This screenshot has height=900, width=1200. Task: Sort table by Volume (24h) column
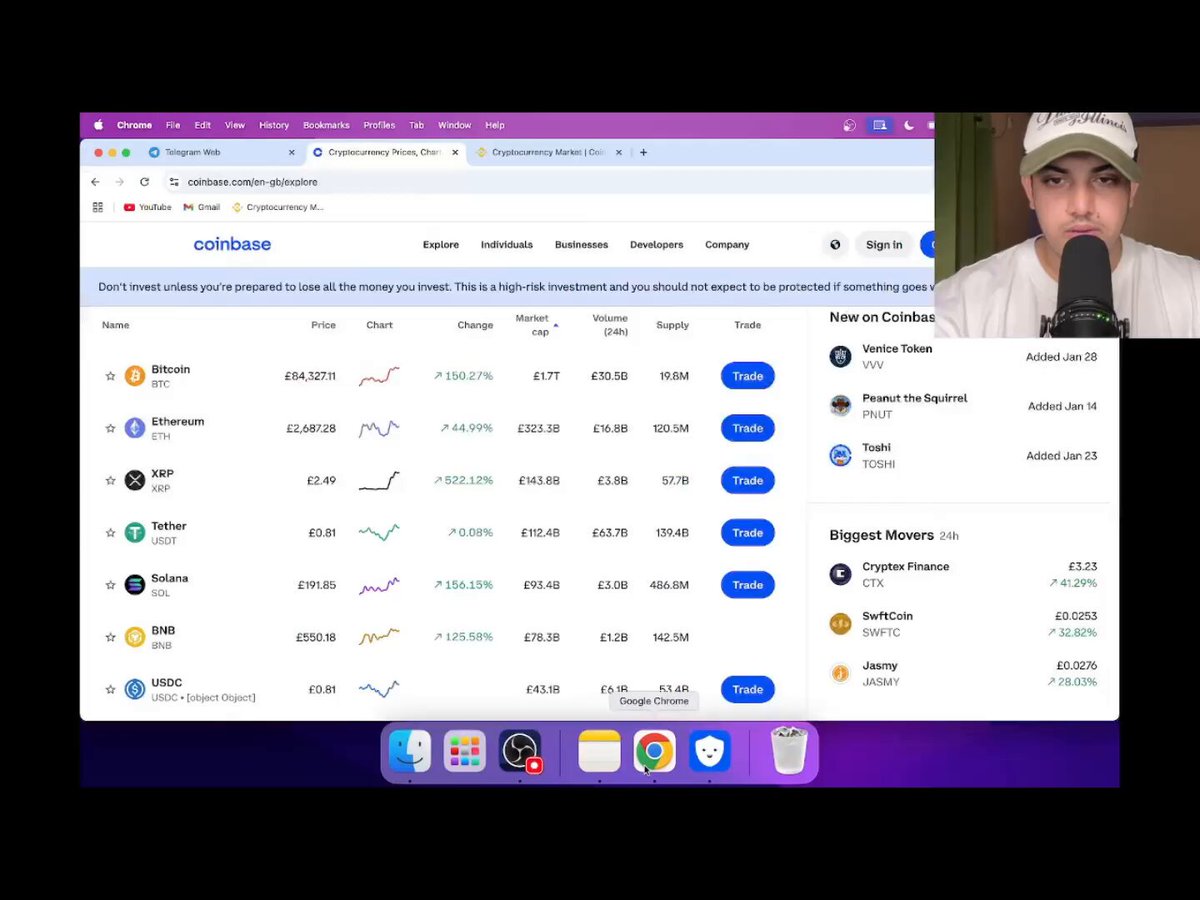[609, 325]
